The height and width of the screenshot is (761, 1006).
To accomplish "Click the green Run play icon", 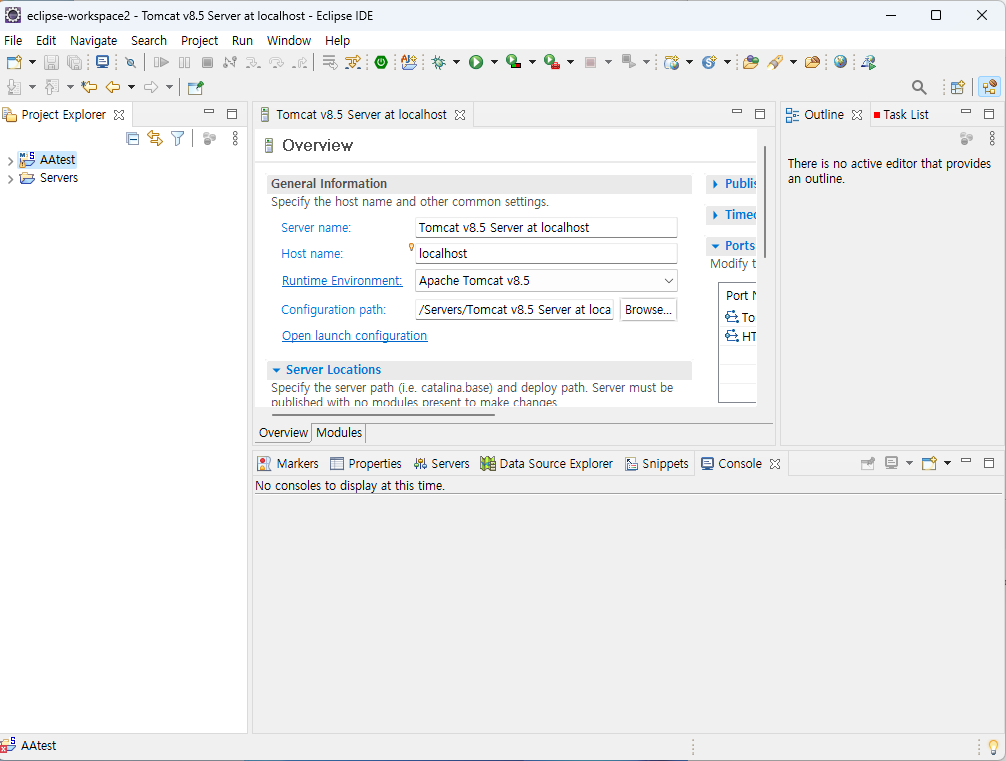I will point(476,62).
